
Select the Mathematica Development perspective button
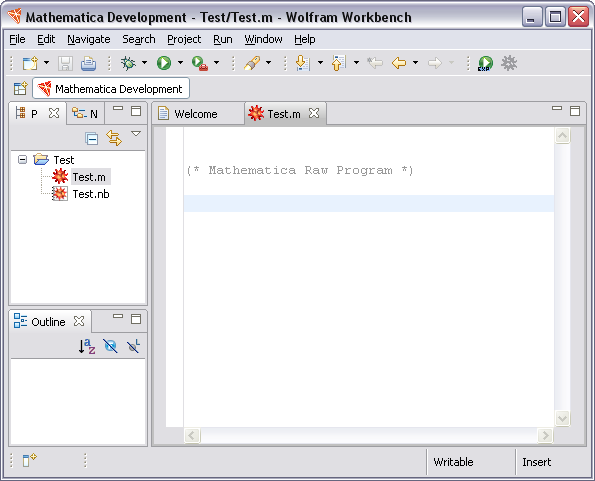[111, 89]
